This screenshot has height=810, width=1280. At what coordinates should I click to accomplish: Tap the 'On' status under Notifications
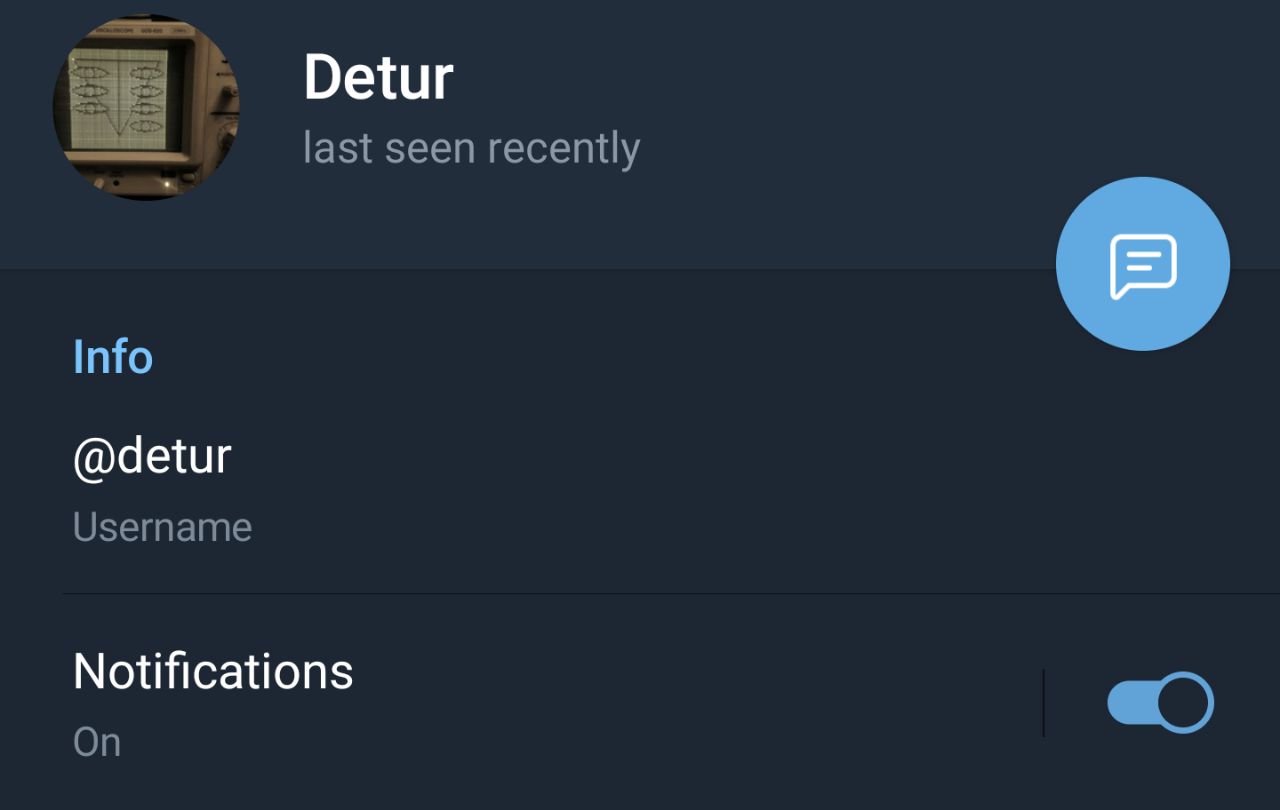pyautogui.click(x=97, y=743)
